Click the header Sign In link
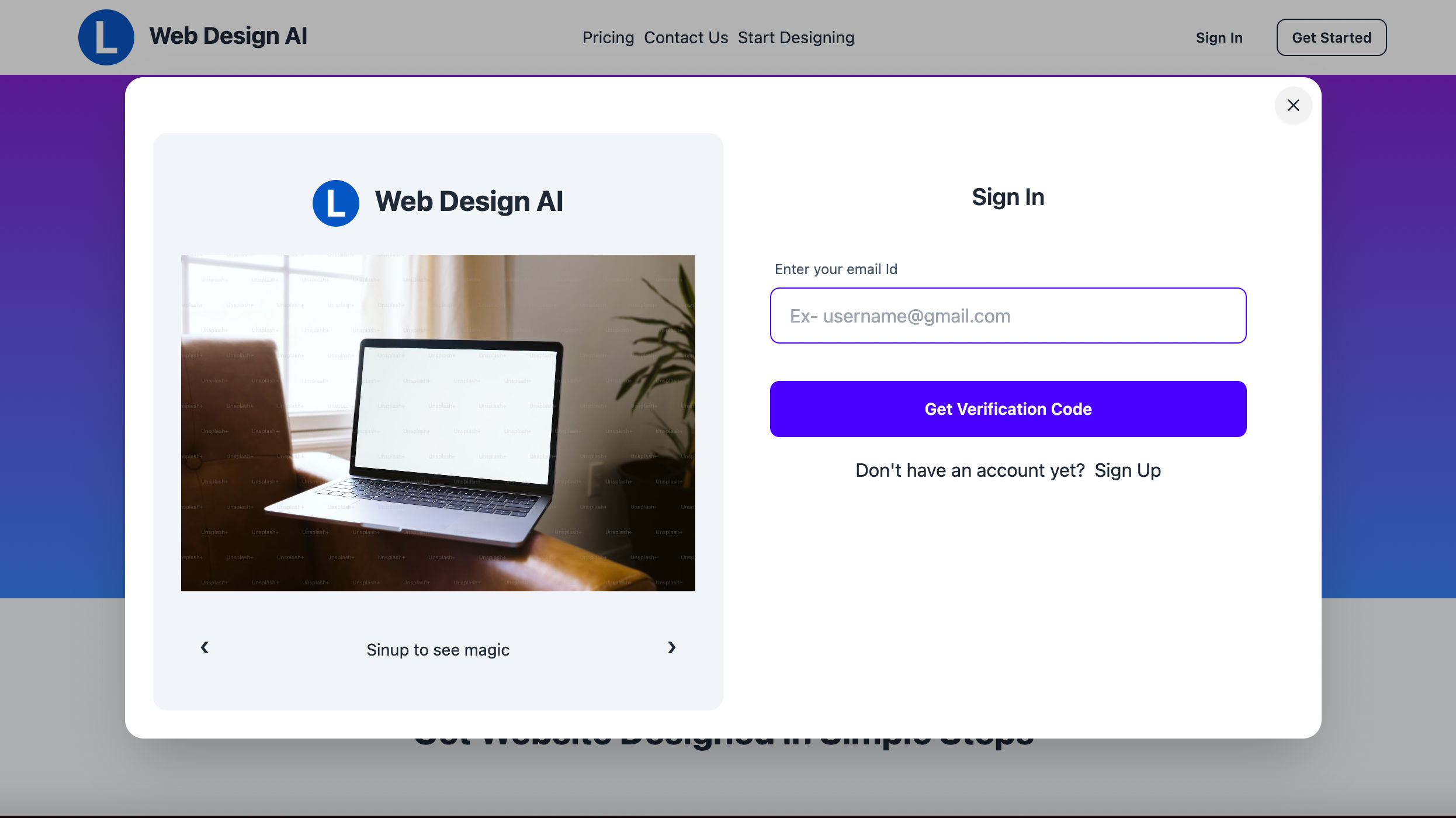This screenshot has height=818, width=1456. coord(1219,37)
